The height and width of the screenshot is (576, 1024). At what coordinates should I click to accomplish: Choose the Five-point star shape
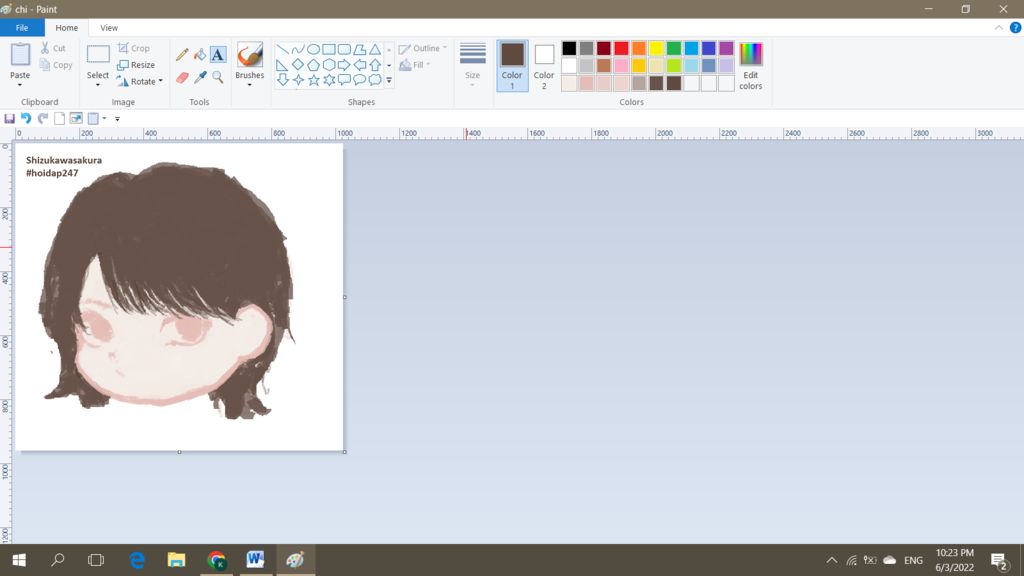pyautogui.click(x=313, y=80)
